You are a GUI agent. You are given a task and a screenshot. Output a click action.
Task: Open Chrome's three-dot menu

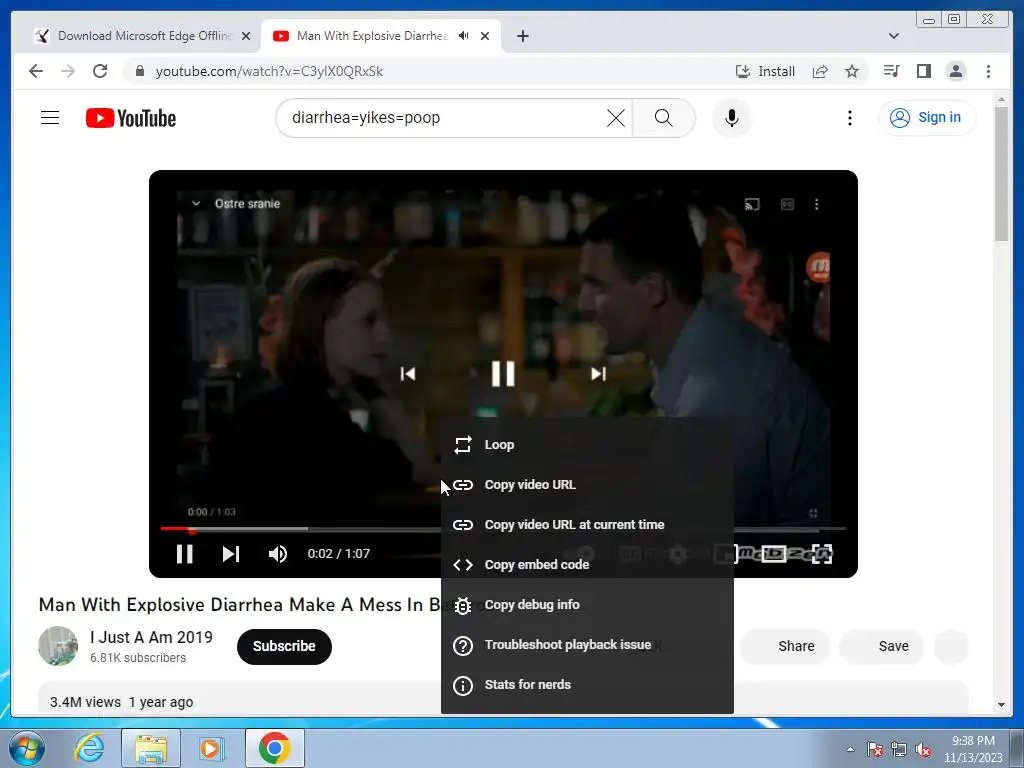(988, 71)
